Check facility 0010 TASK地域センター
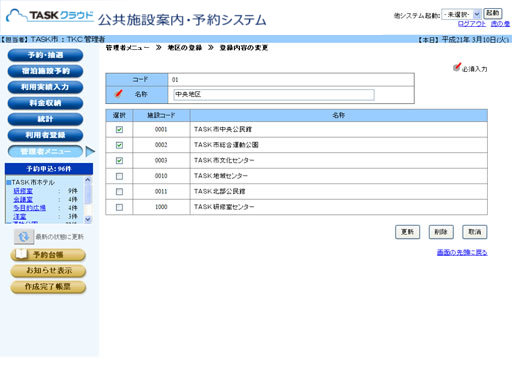 (119, 176)
